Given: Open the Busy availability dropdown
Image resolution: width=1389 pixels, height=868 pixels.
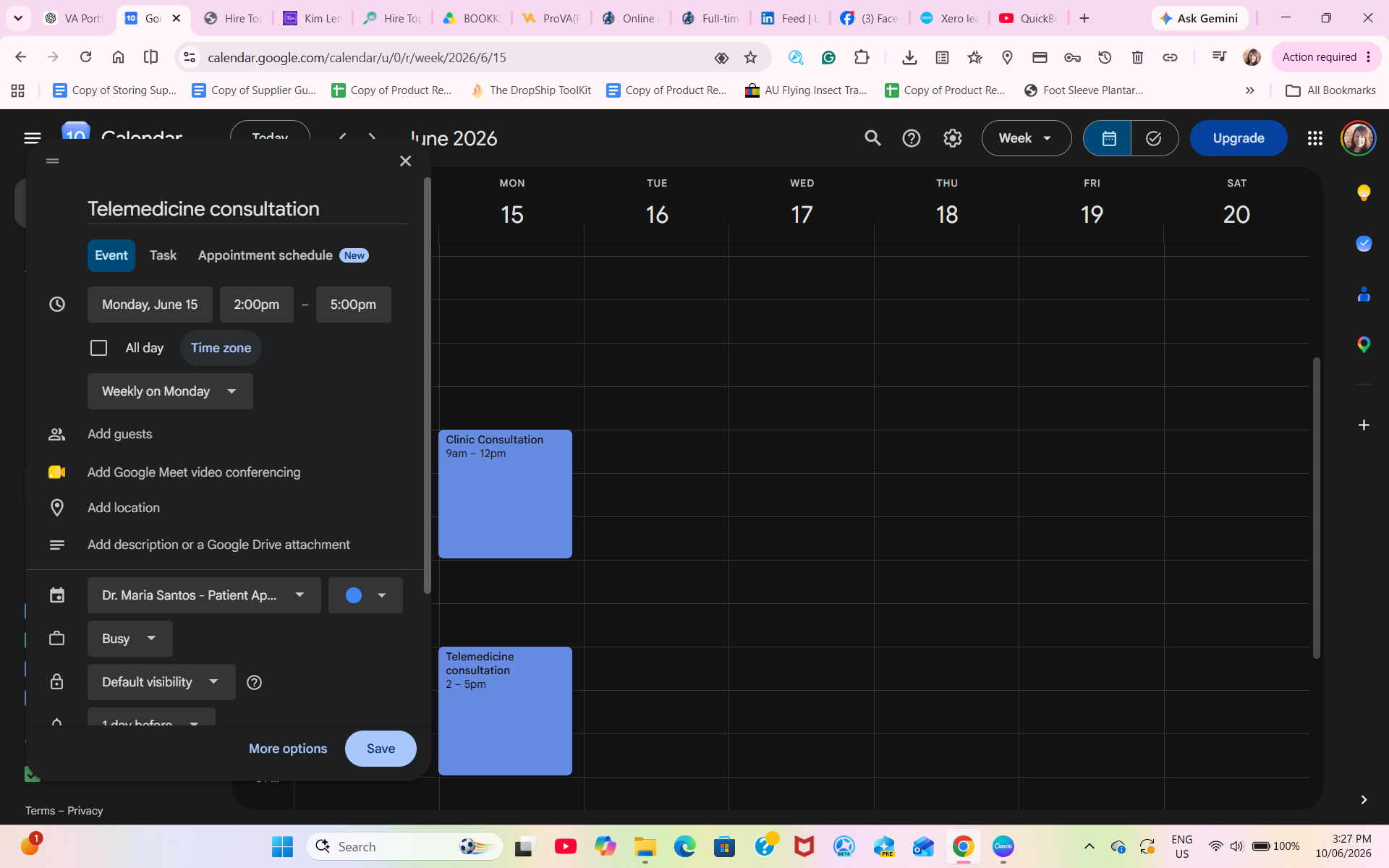Looking at the screenshot, I should tap(129, 639).
